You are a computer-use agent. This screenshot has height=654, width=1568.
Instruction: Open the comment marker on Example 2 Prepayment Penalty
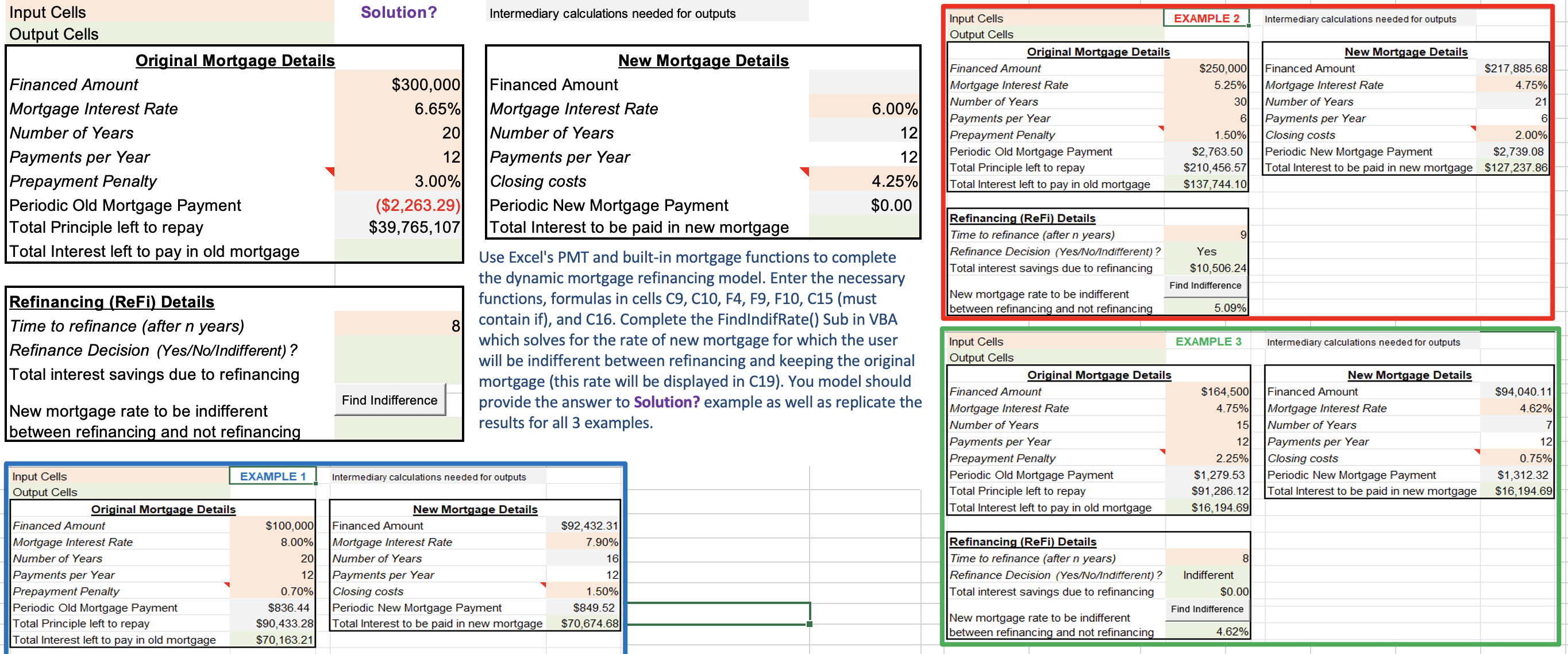(x=1161, y=129)
